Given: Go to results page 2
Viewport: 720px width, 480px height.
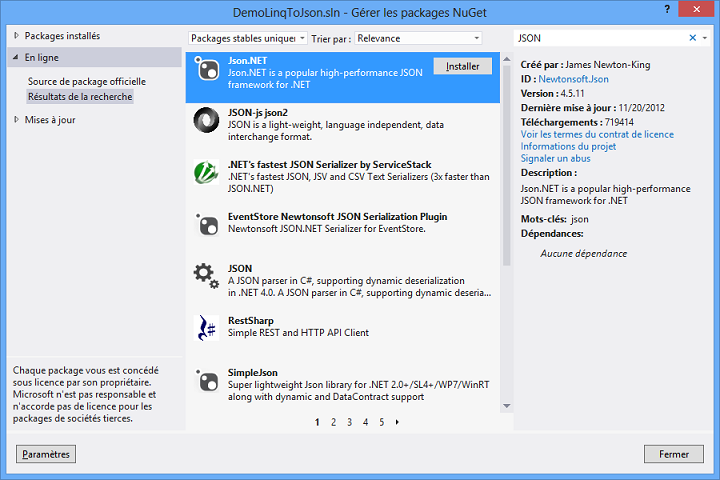Looking at the screenshot, I should pos(333,422).
